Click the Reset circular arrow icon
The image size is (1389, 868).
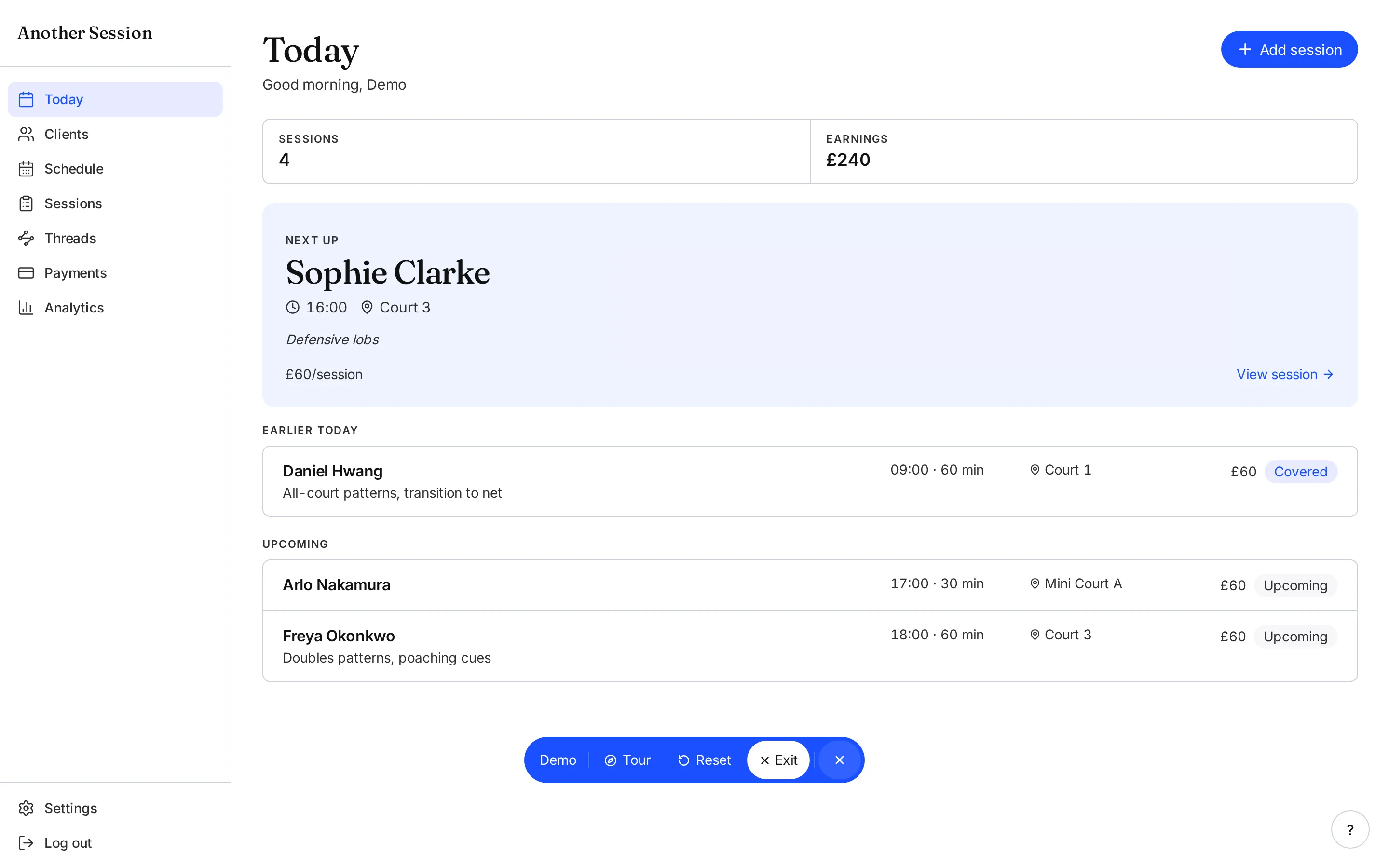pos(683,760)
